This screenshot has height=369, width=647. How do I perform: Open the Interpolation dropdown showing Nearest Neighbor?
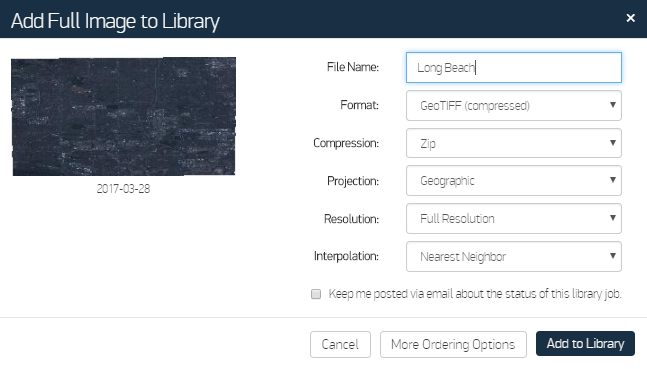click(x=514, y=256)
